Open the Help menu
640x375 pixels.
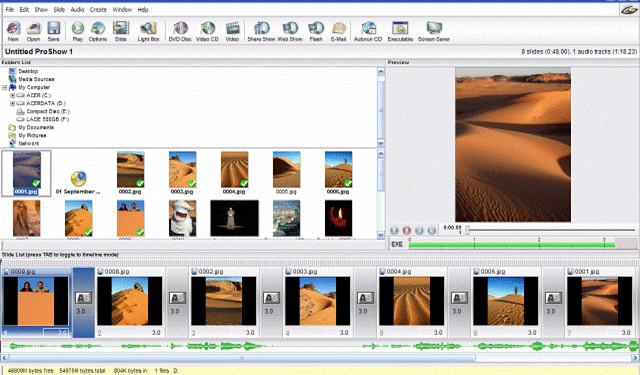(x=143, y=9)
